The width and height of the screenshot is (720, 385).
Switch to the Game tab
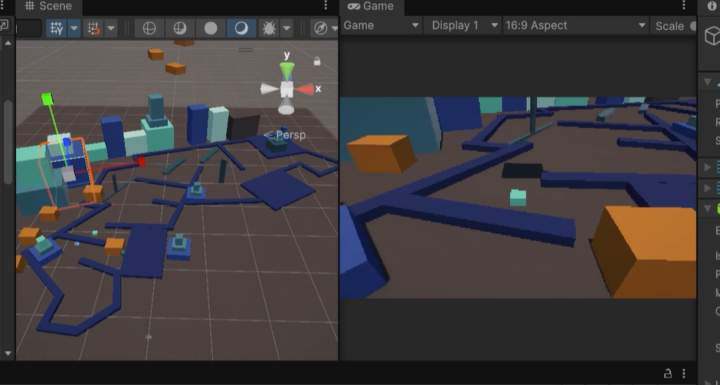(x=371, y=6)
